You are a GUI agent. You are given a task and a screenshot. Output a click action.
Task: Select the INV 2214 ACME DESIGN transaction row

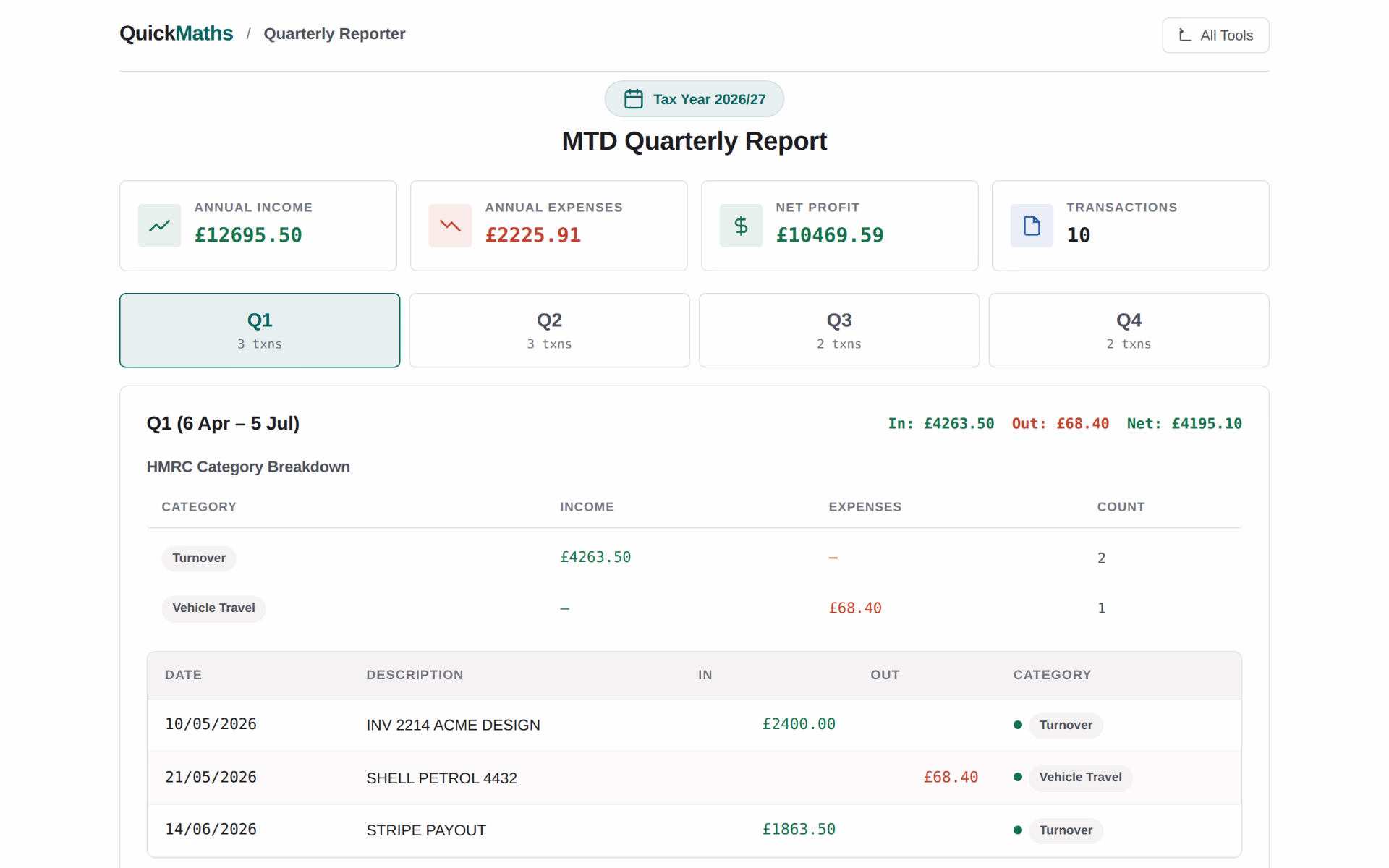(694, 725)
